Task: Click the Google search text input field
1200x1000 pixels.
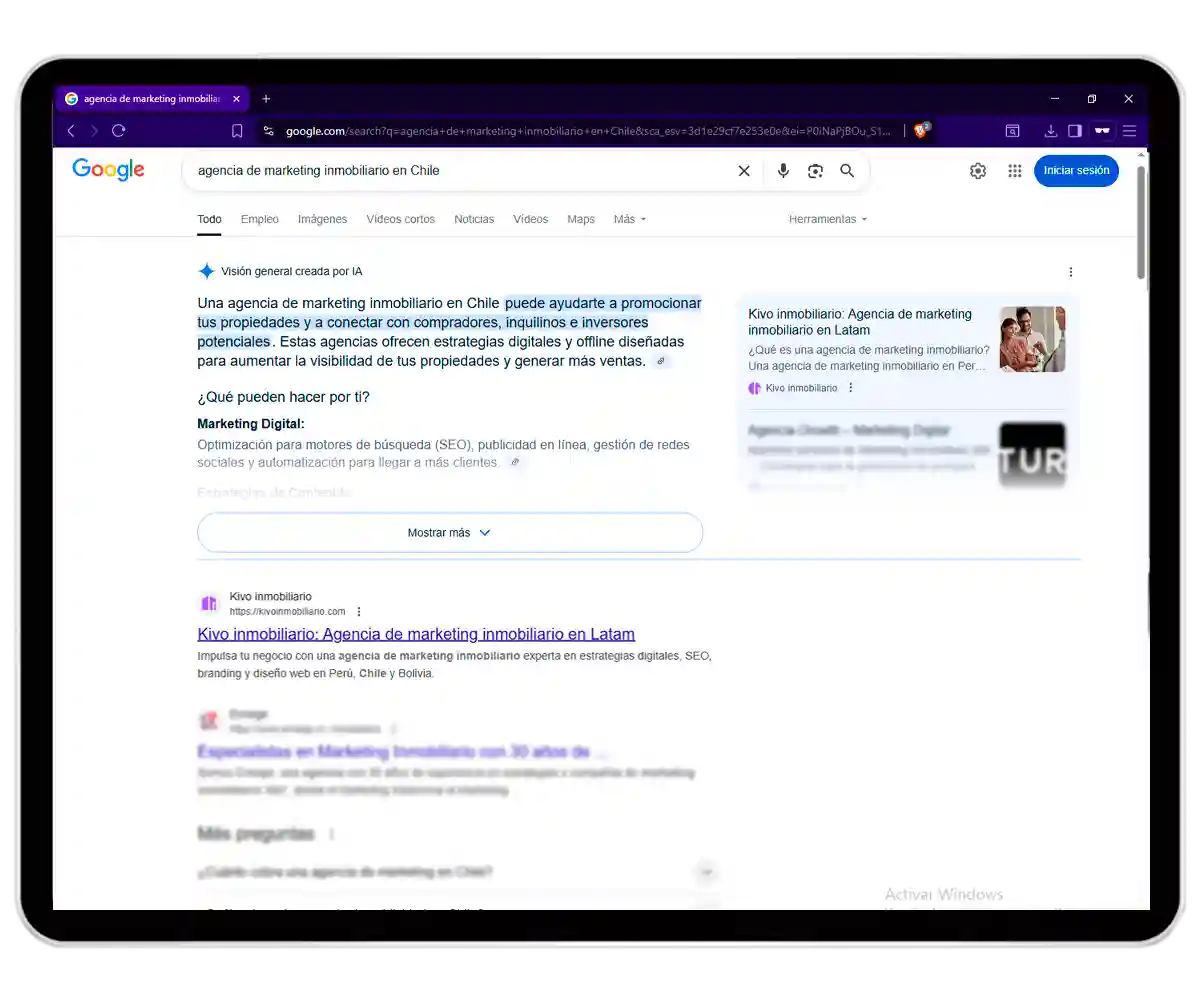Action: tap(460, 171)
